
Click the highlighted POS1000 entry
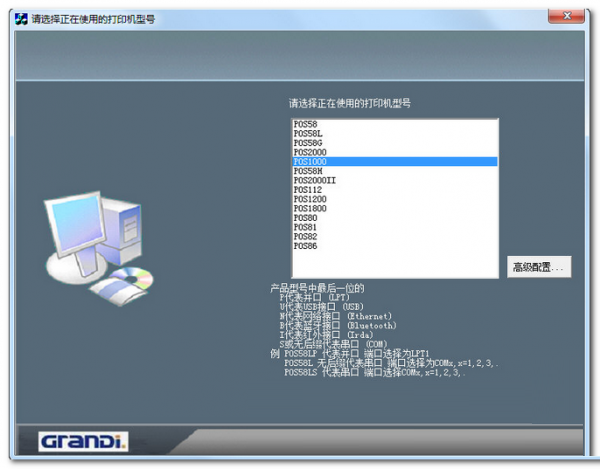pos(310,161)
